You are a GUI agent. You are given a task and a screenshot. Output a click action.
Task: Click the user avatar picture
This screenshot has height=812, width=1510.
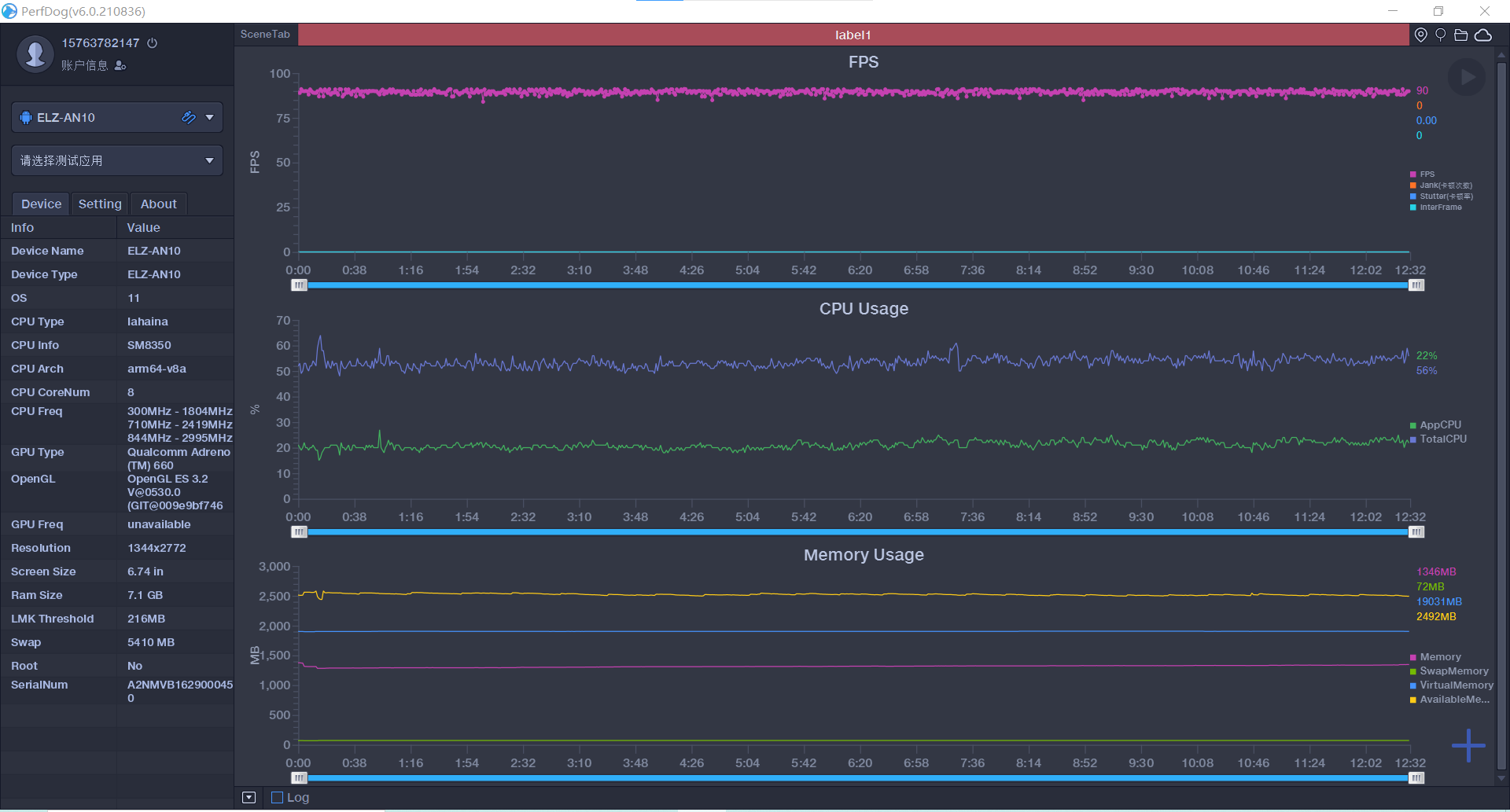coord(35,53)
